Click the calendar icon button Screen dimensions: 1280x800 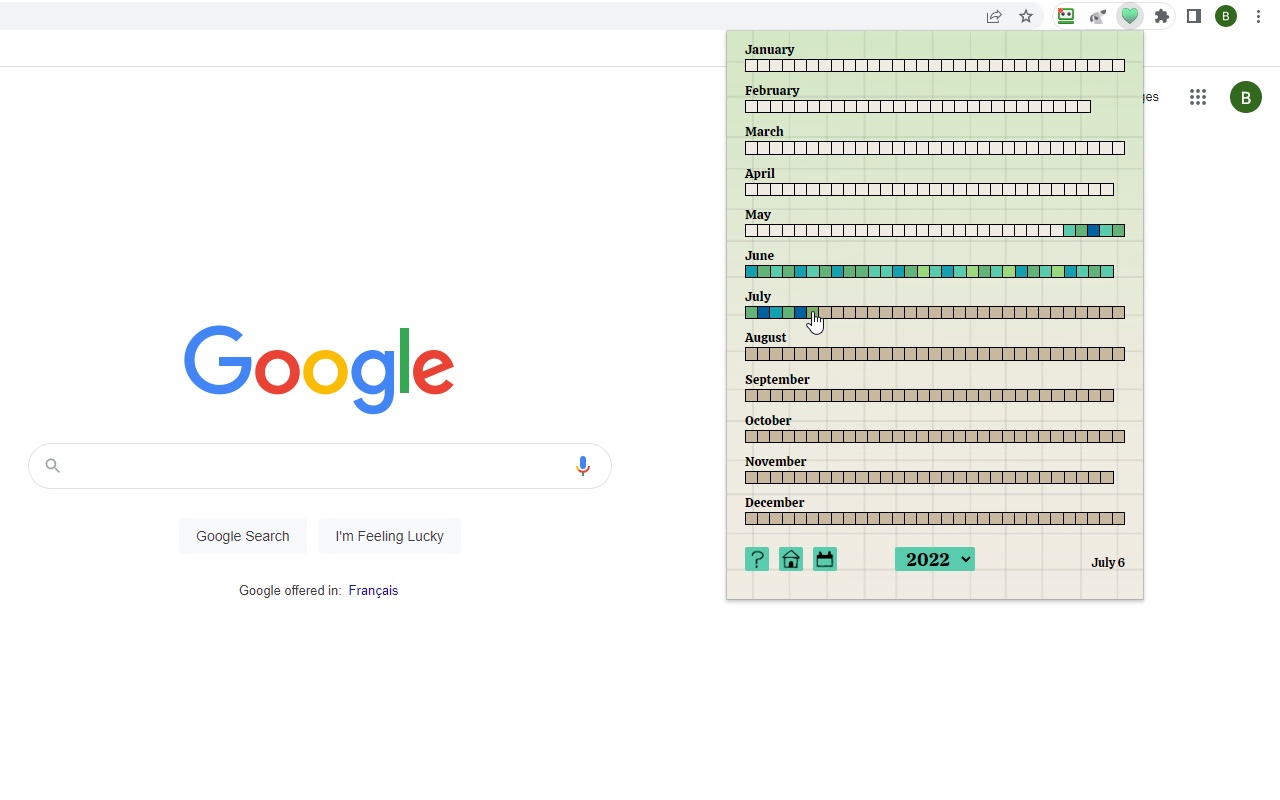[x=825, y=559]
